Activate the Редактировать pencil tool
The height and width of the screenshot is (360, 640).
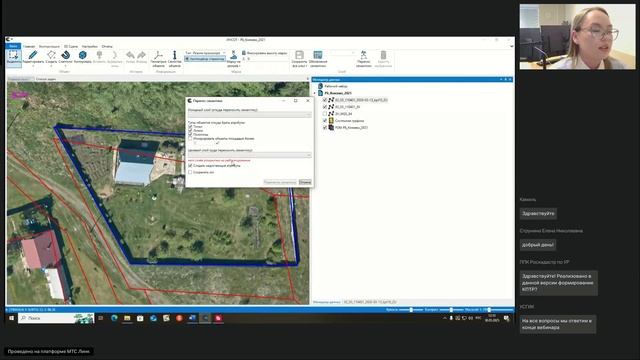[x=33, y=58]
